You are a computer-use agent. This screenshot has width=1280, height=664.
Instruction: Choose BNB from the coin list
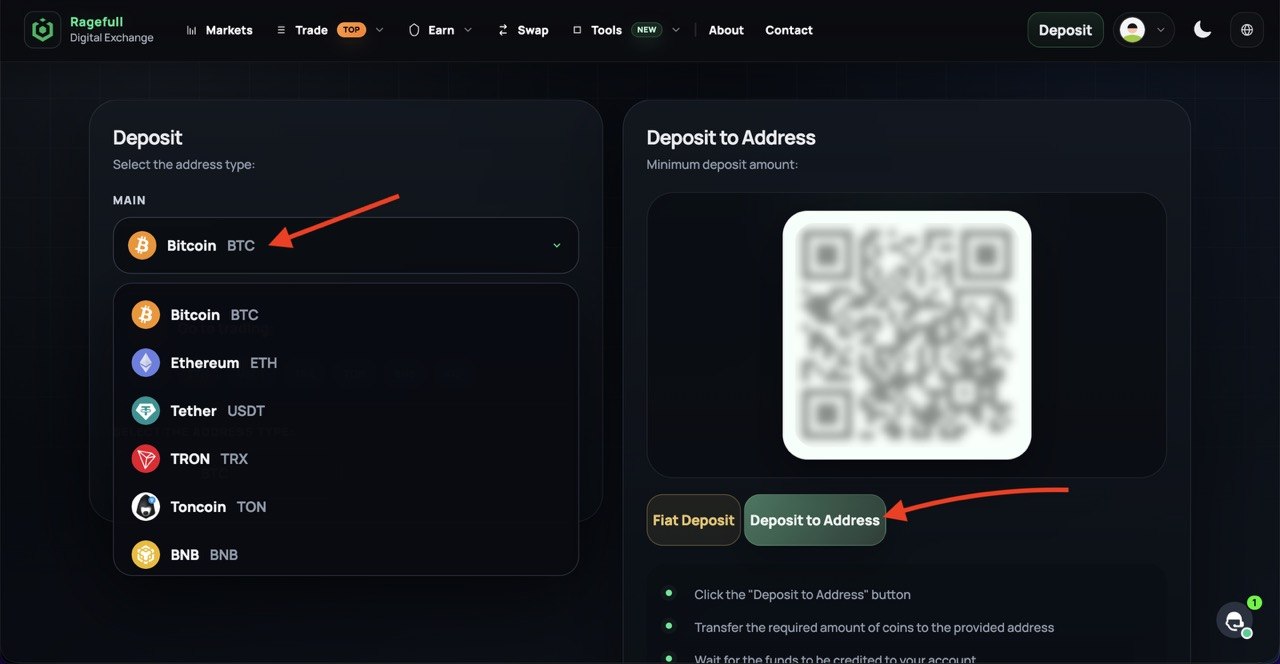[346, 555]
